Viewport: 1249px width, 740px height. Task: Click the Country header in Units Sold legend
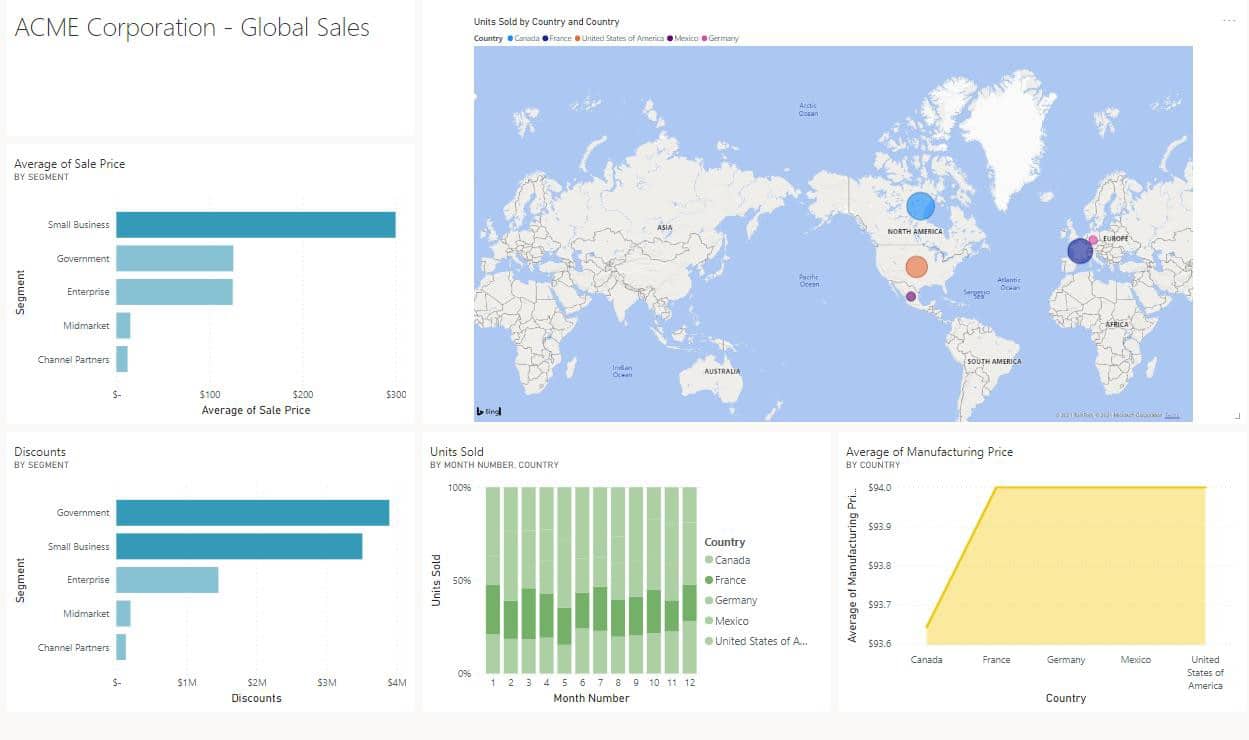(x=725, y=542)
